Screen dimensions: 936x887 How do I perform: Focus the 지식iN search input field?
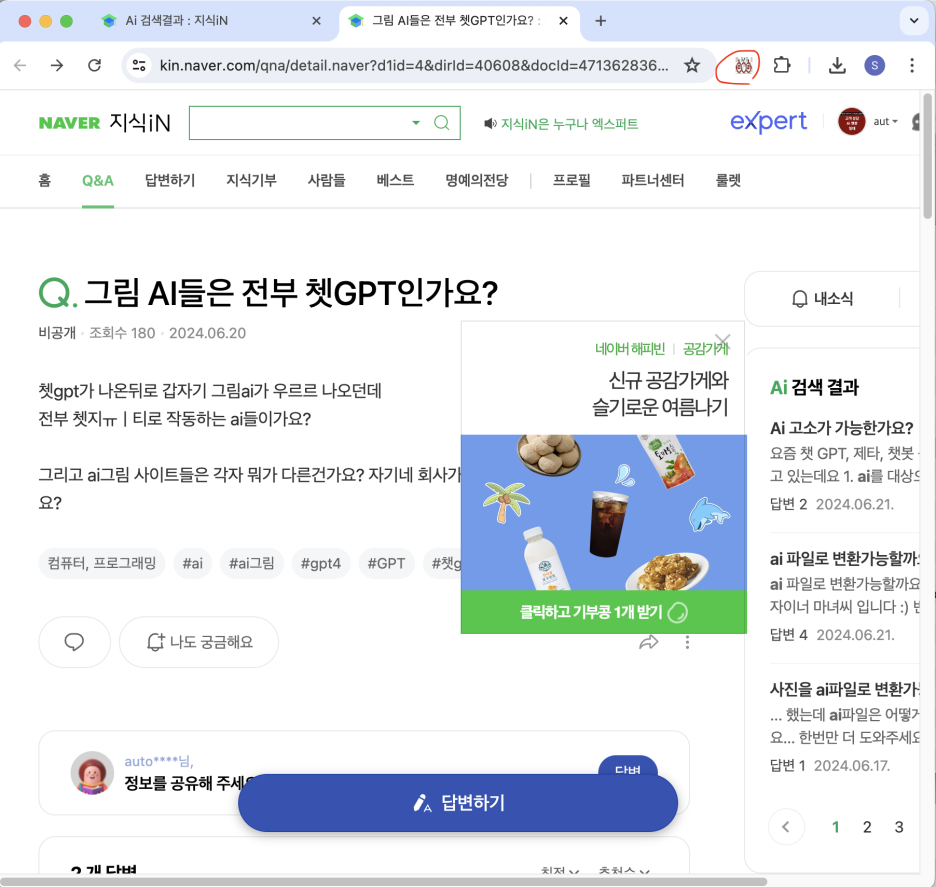tap(298, 123)
